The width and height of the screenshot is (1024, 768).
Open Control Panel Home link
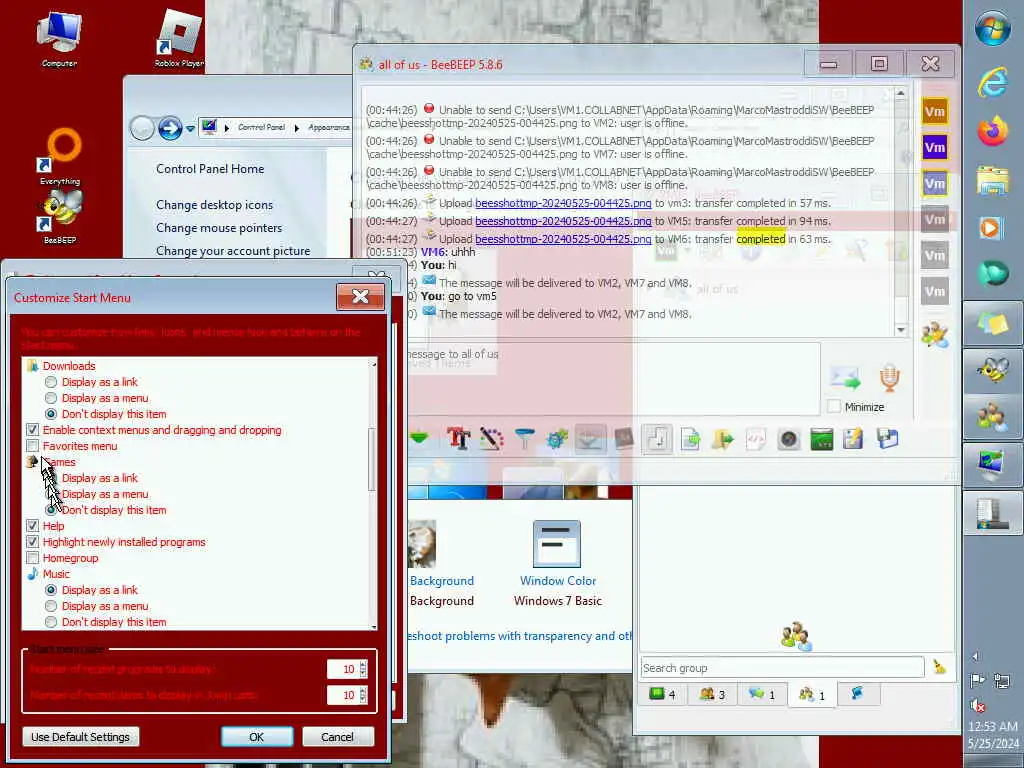[210, 168]
